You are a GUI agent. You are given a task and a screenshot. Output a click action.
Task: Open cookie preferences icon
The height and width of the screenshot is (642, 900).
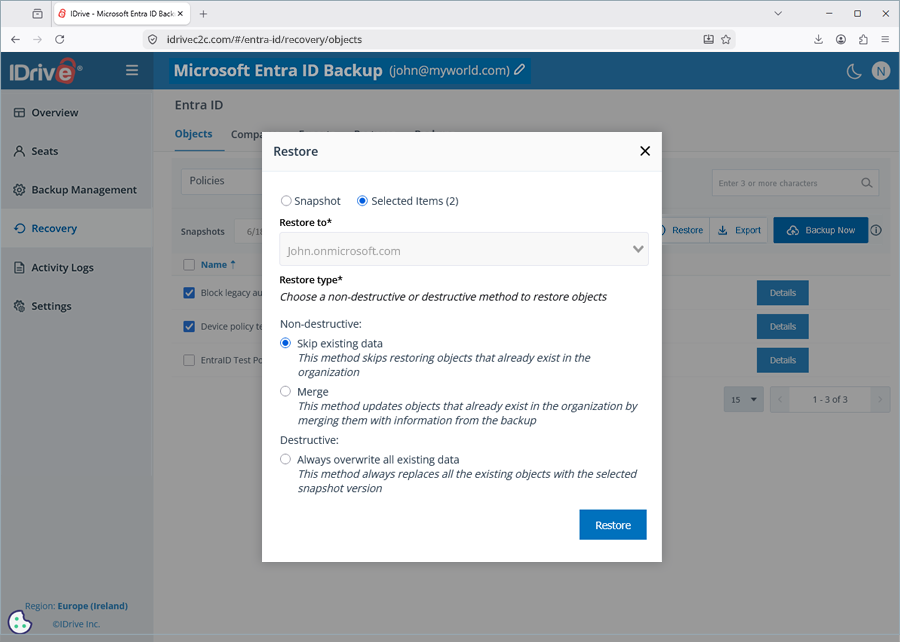tap(20, 622)
